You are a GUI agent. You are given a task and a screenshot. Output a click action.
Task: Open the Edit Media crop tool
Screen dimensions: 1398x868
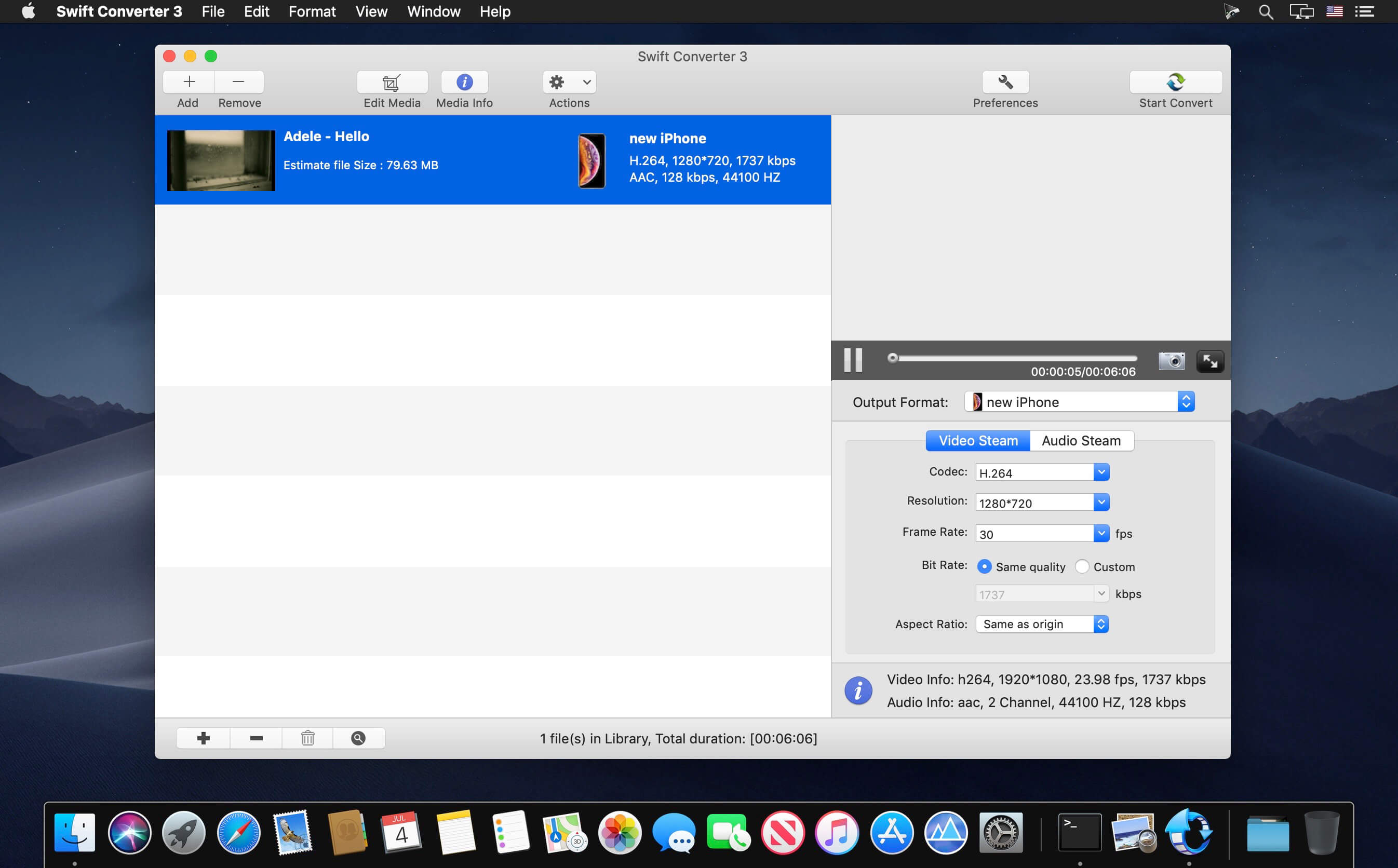pyautogui.click(x=392, y=82)
